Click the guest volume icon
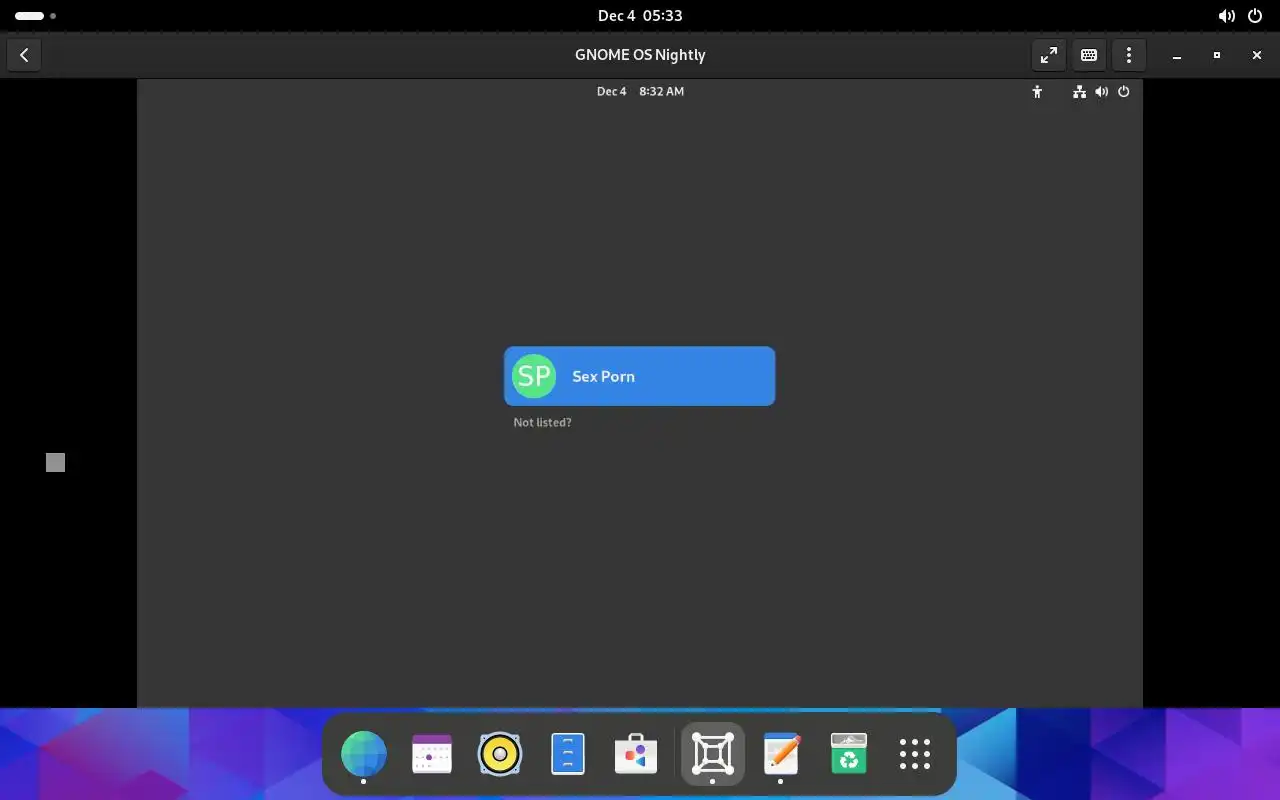Image resolution: width=1280 pixels, height=800 pixels. coord(1101,91)
